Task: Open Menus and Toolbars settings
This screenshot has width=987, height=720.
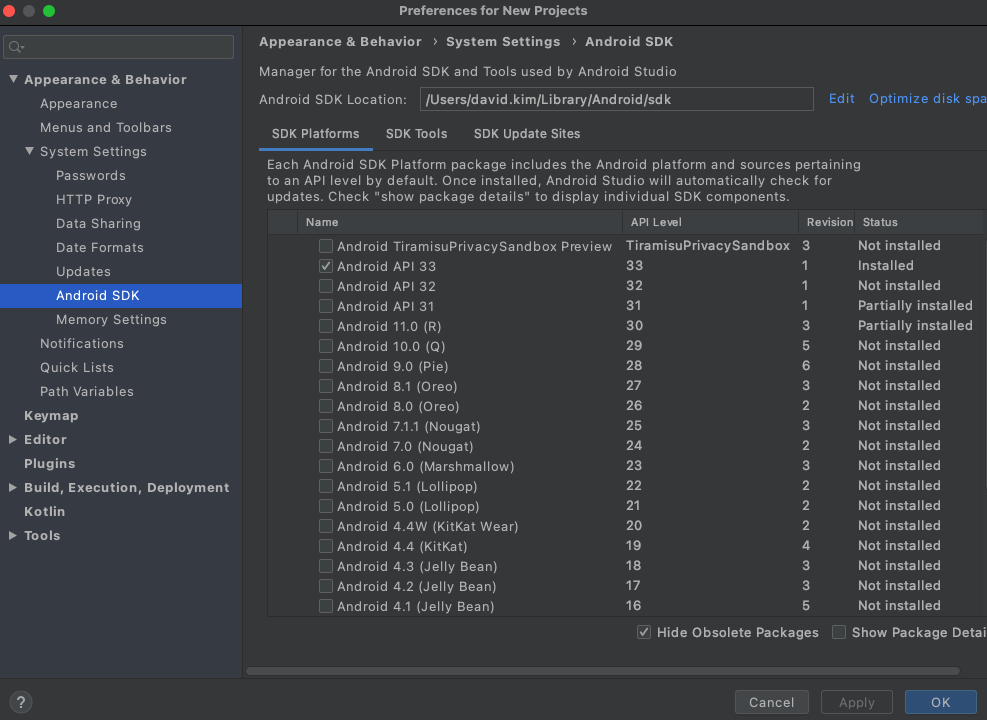Action: (106, 127)
